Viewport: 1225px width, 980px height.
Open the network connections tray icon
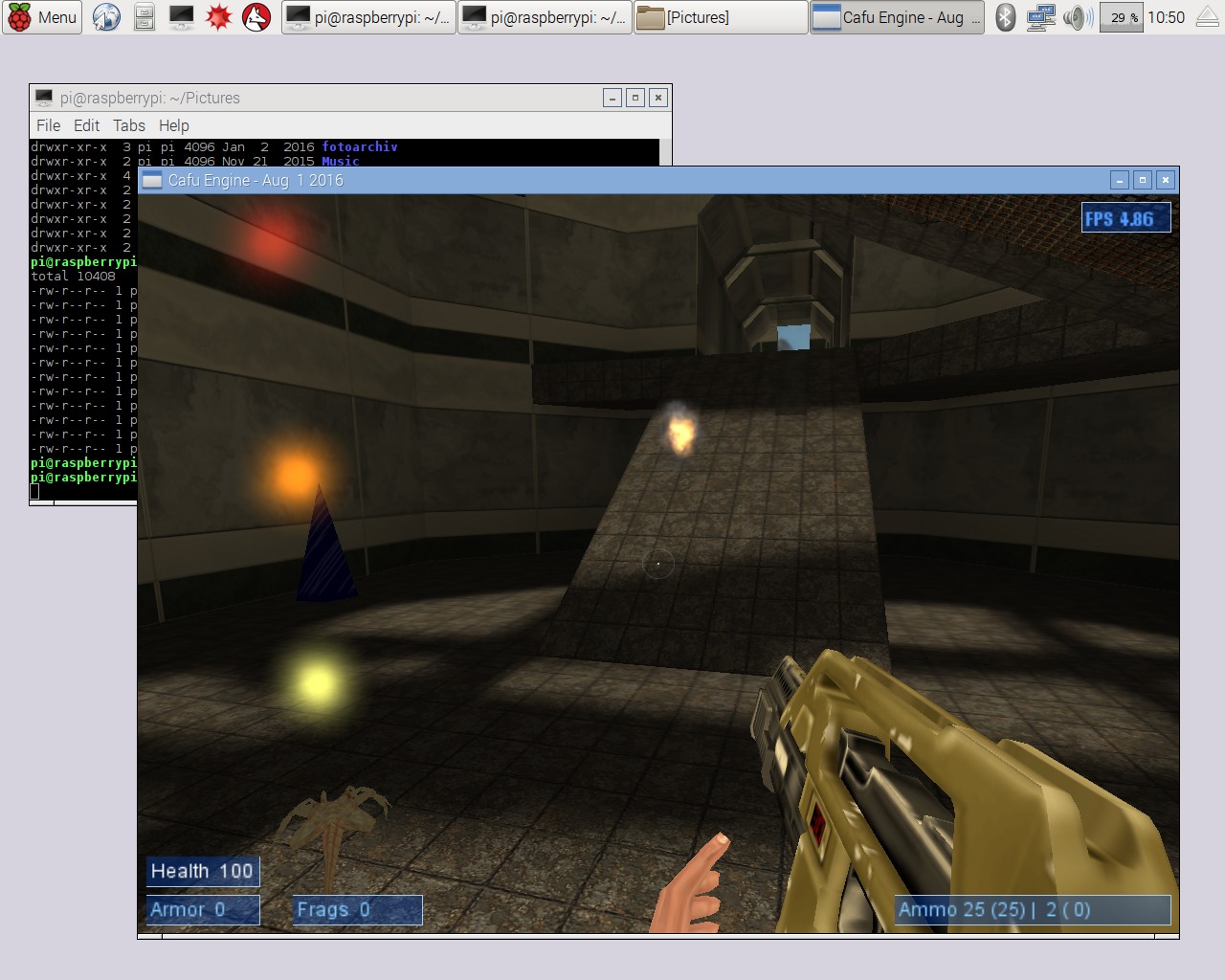[x=1040, y=17]
